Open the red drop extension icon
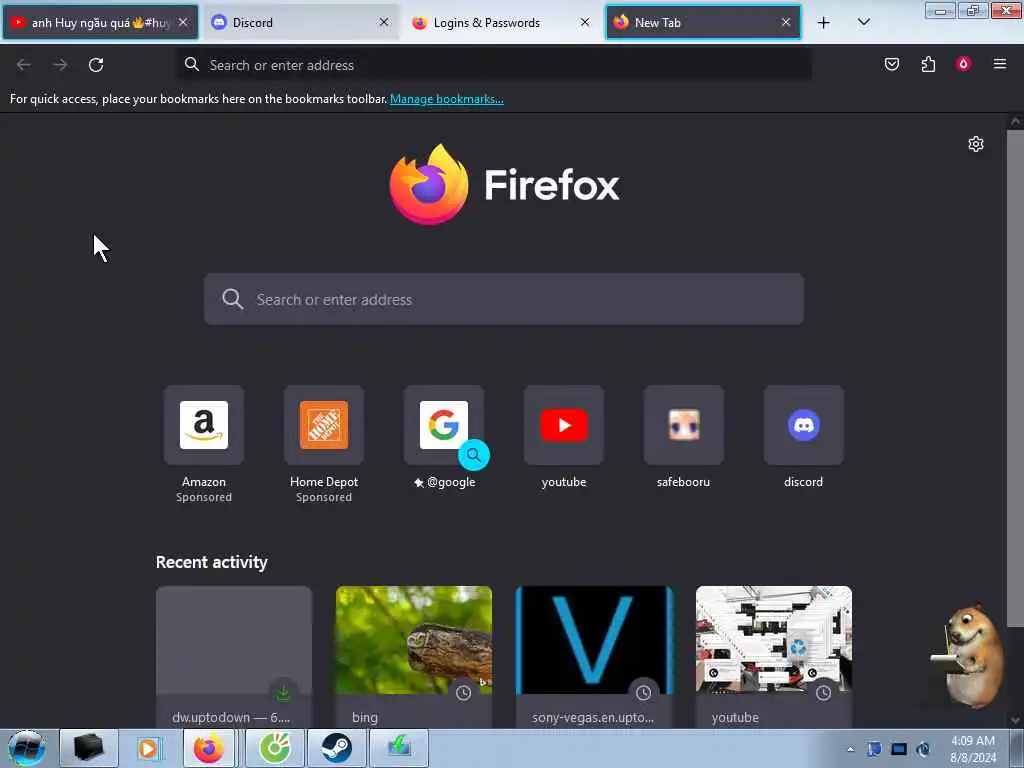Viewport: 1024px width, 768px height. point(963,64)
